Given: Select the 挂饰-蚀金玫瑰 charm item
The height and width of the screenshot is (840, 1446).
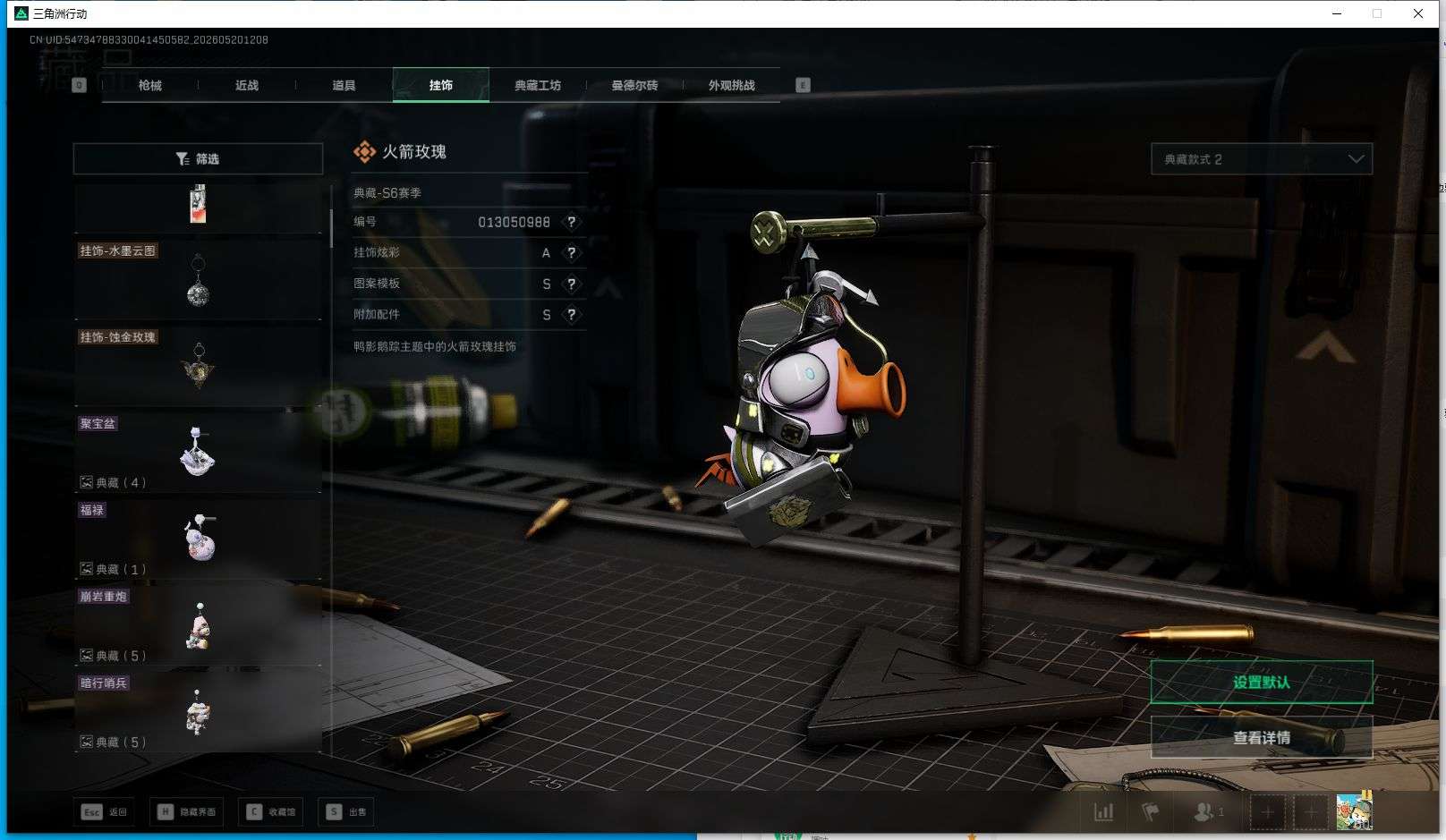Looking at the screenshot, I should (x=198, y=365).
